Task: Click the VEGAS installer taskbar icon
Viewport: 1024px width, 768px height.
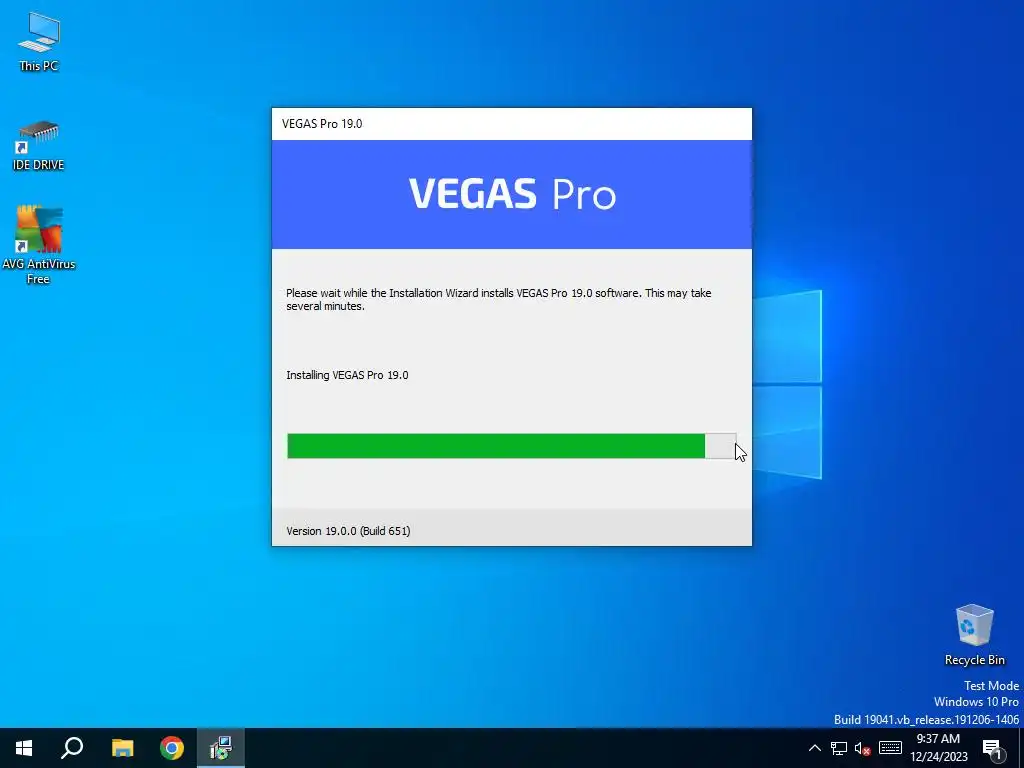Action: 221,748
